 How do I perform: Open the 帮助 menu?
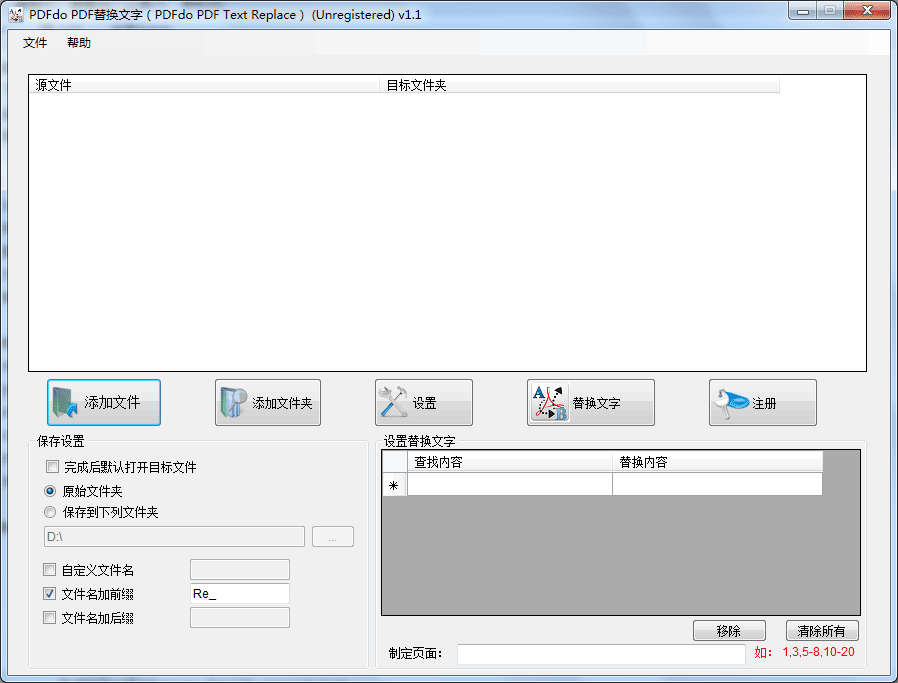click(78, 43)
